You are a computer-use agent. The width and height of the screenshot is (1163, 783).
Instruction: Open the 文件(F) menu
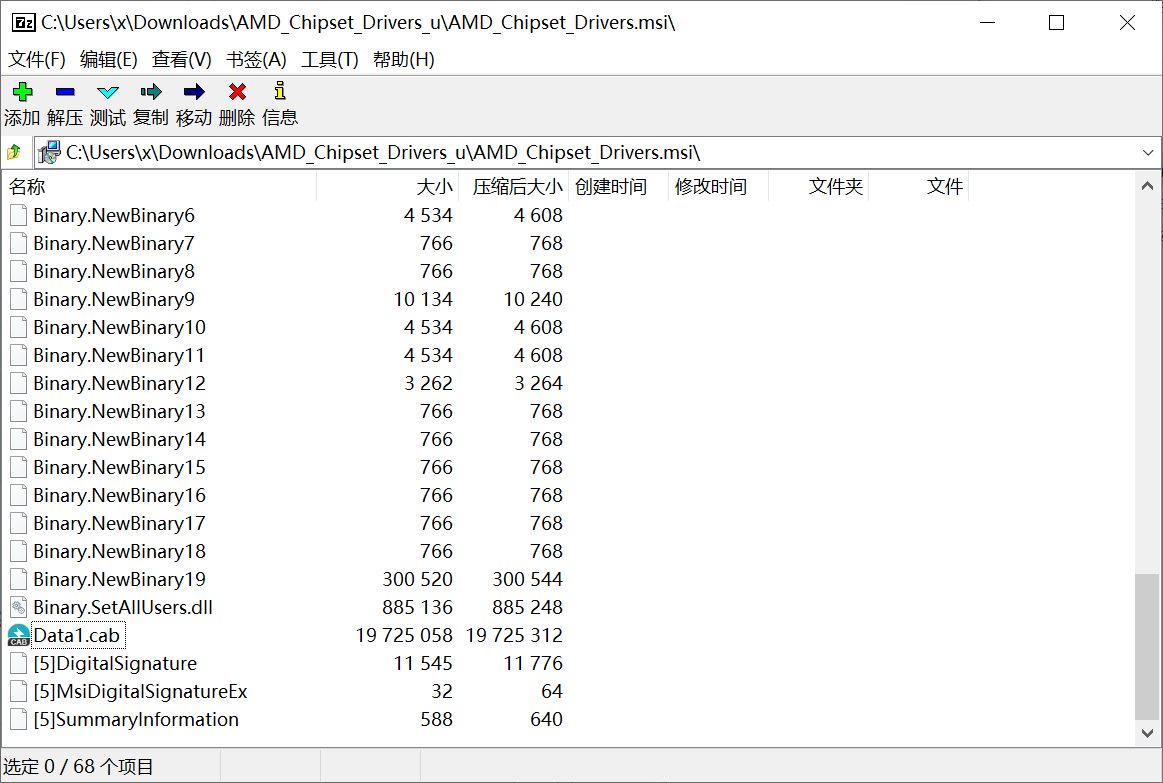click(36, 59)
